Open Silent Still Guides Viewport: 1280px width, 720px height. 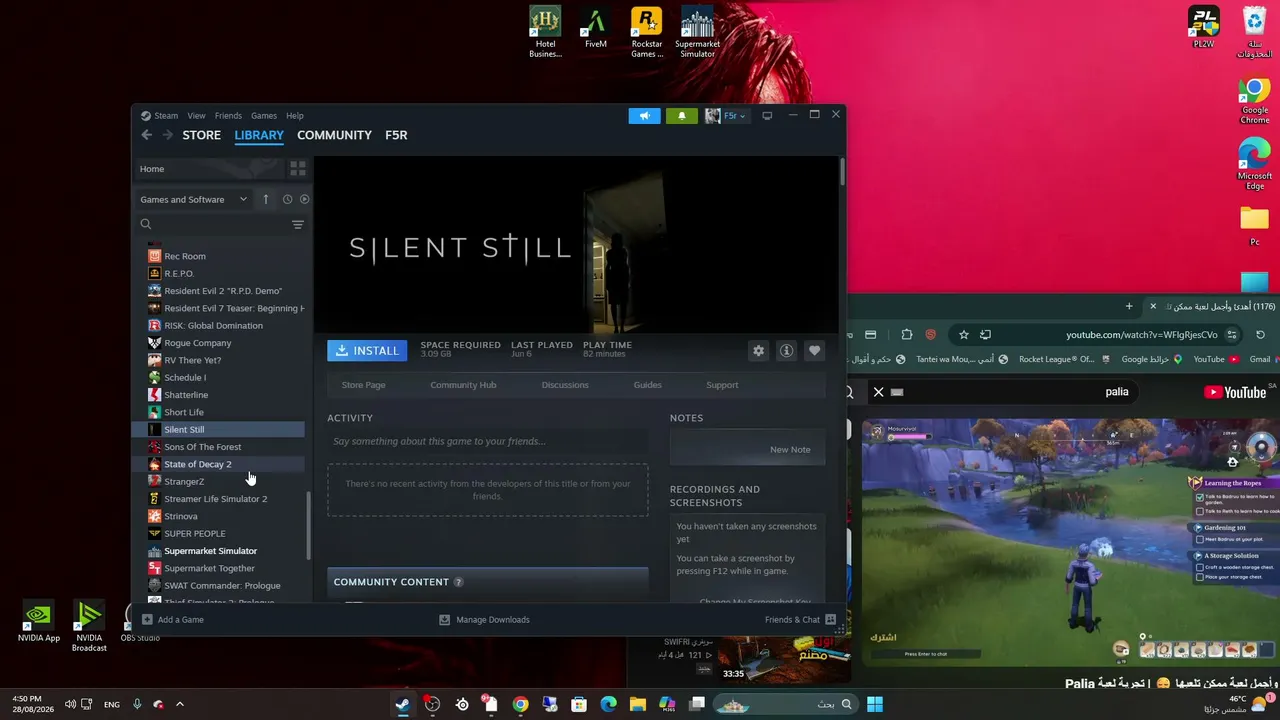point(647,385)
